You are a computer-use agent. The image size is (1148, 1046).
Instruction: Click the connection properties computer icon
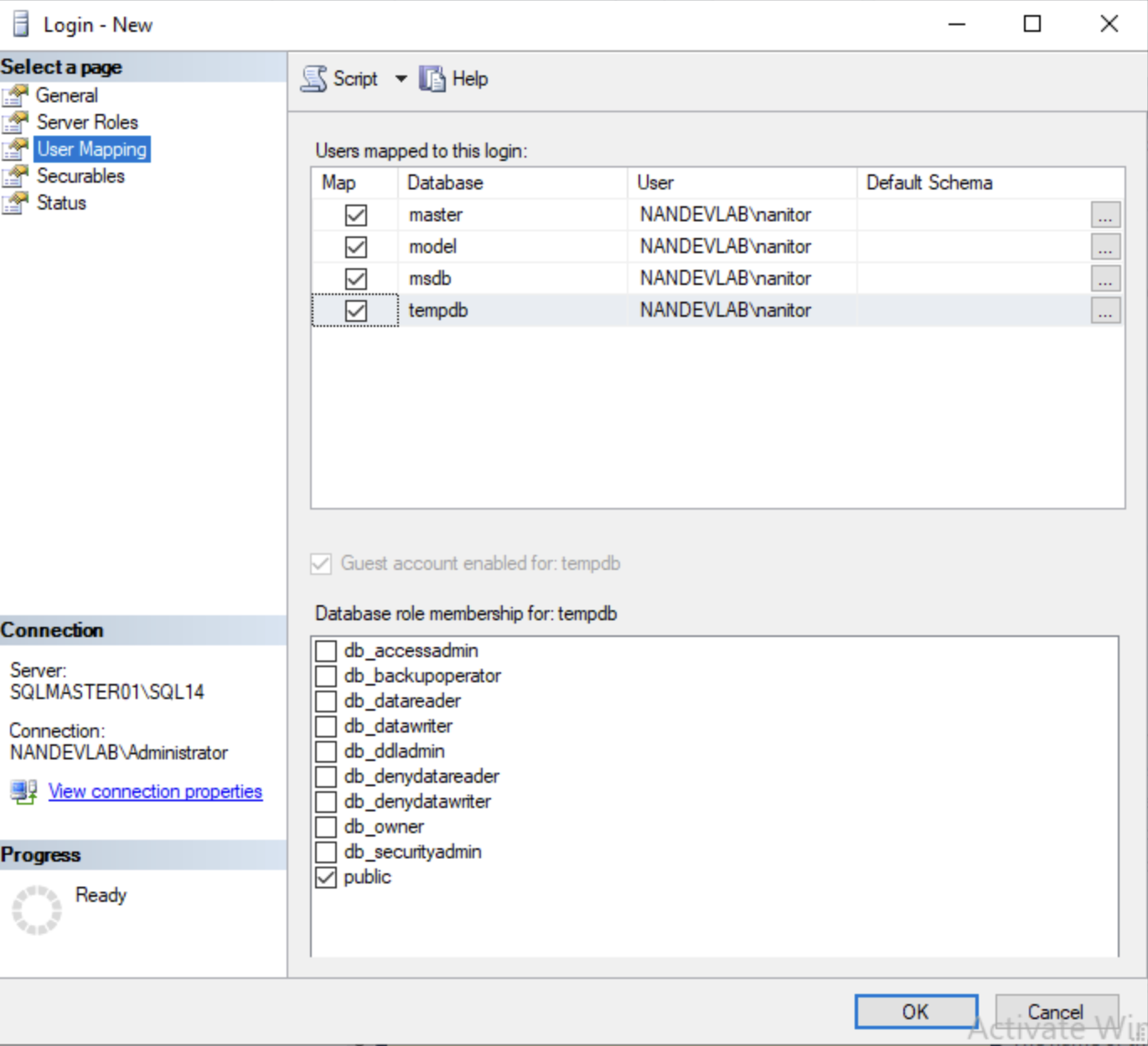click(x=23, y=791)
